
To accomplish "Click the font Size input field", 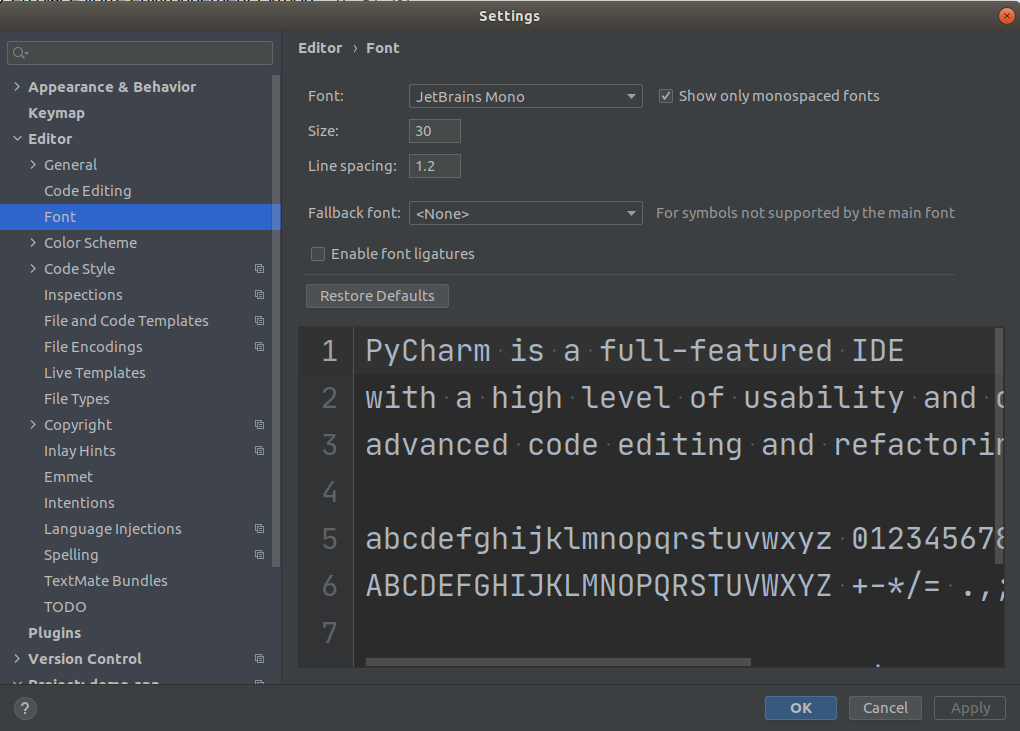I will pos(434,130).
